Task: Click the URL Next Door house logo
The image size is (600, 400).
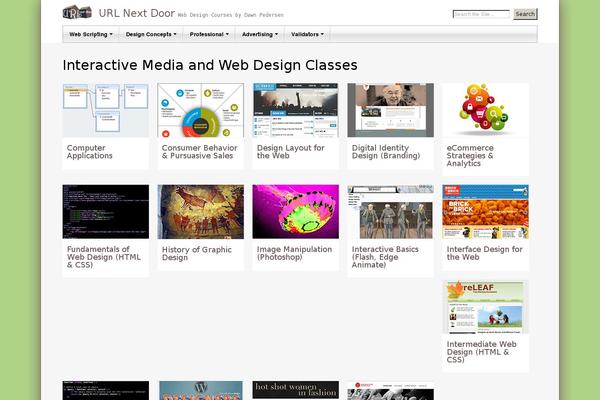Action: point(77,12)
